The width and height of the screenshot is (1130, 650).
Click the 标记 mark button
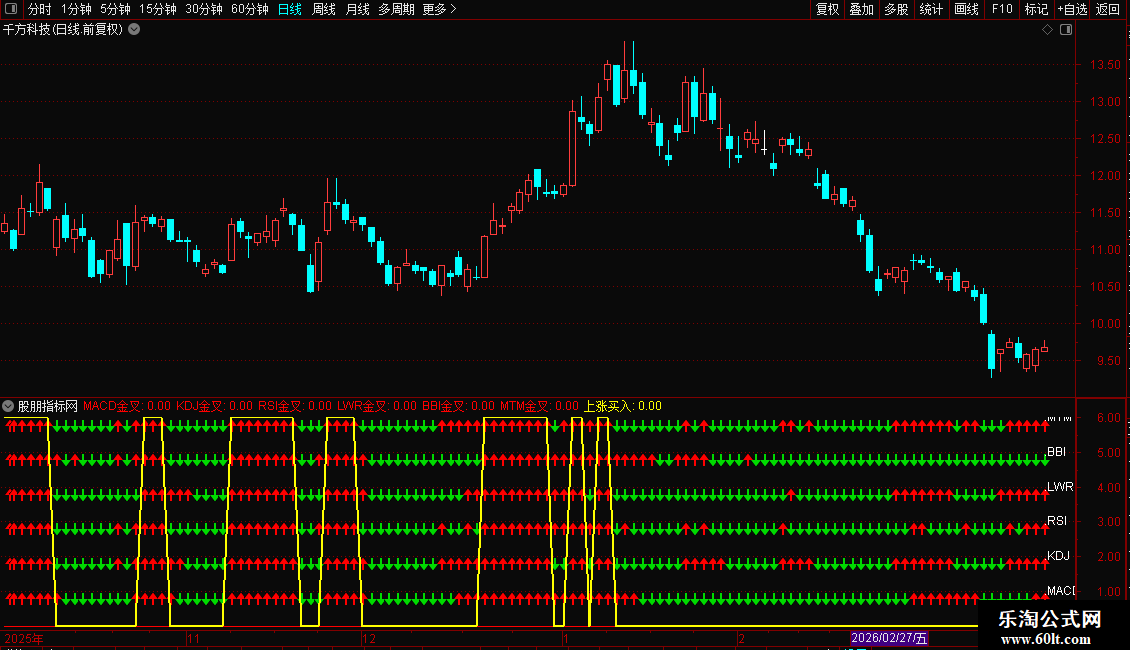(x=1036, y=9)
